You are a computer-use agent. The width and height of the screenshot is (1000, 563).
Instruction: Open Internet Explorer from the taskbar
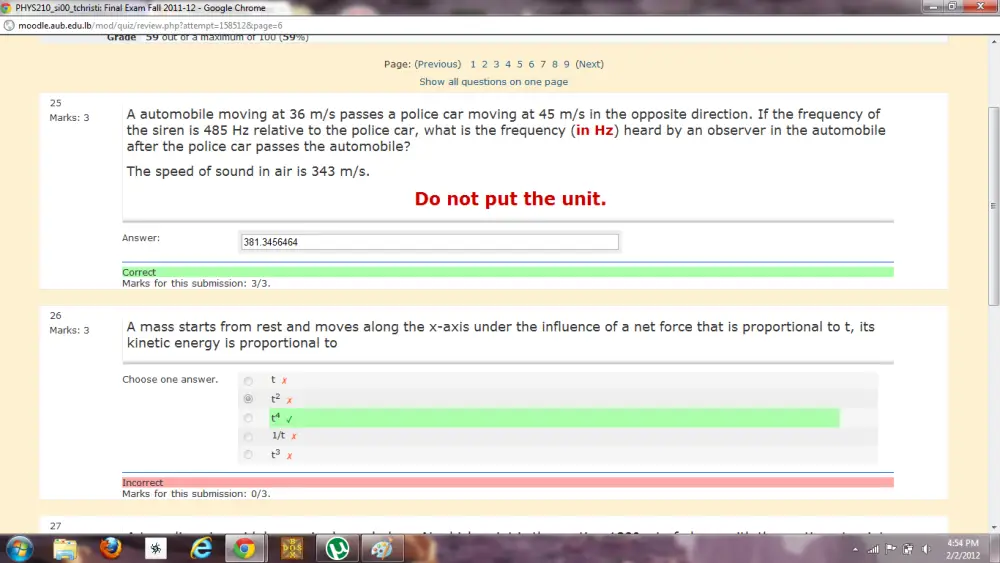click(x=202, y=548)
